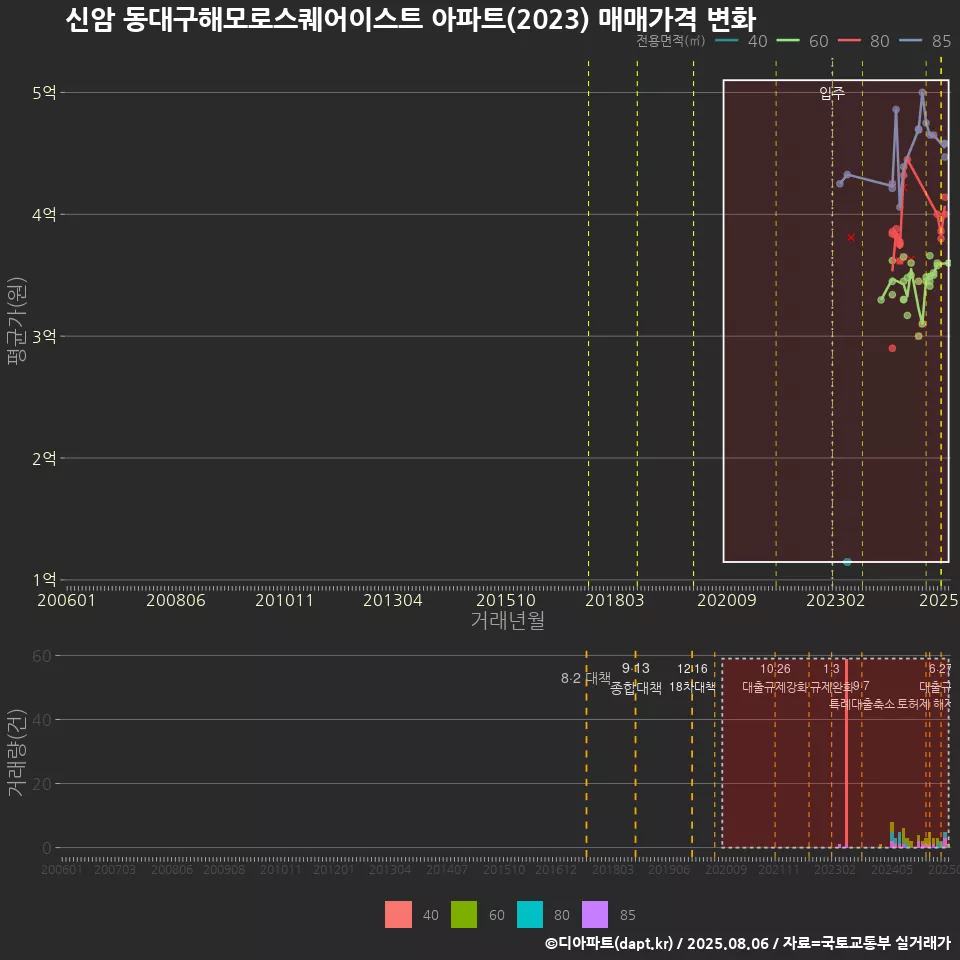Click the 2억 y-axis label

[x=44, y=458]
